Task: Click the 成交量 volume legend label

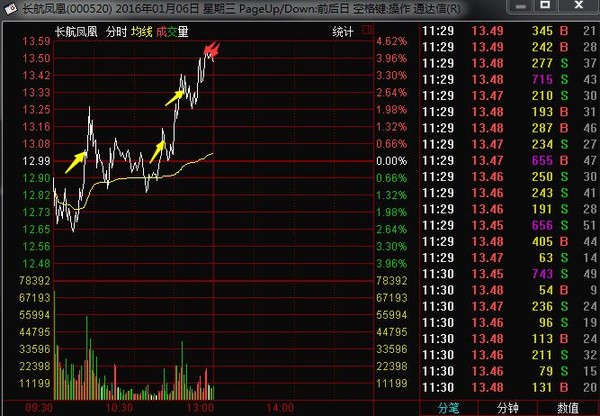Action: pos(172,32)
